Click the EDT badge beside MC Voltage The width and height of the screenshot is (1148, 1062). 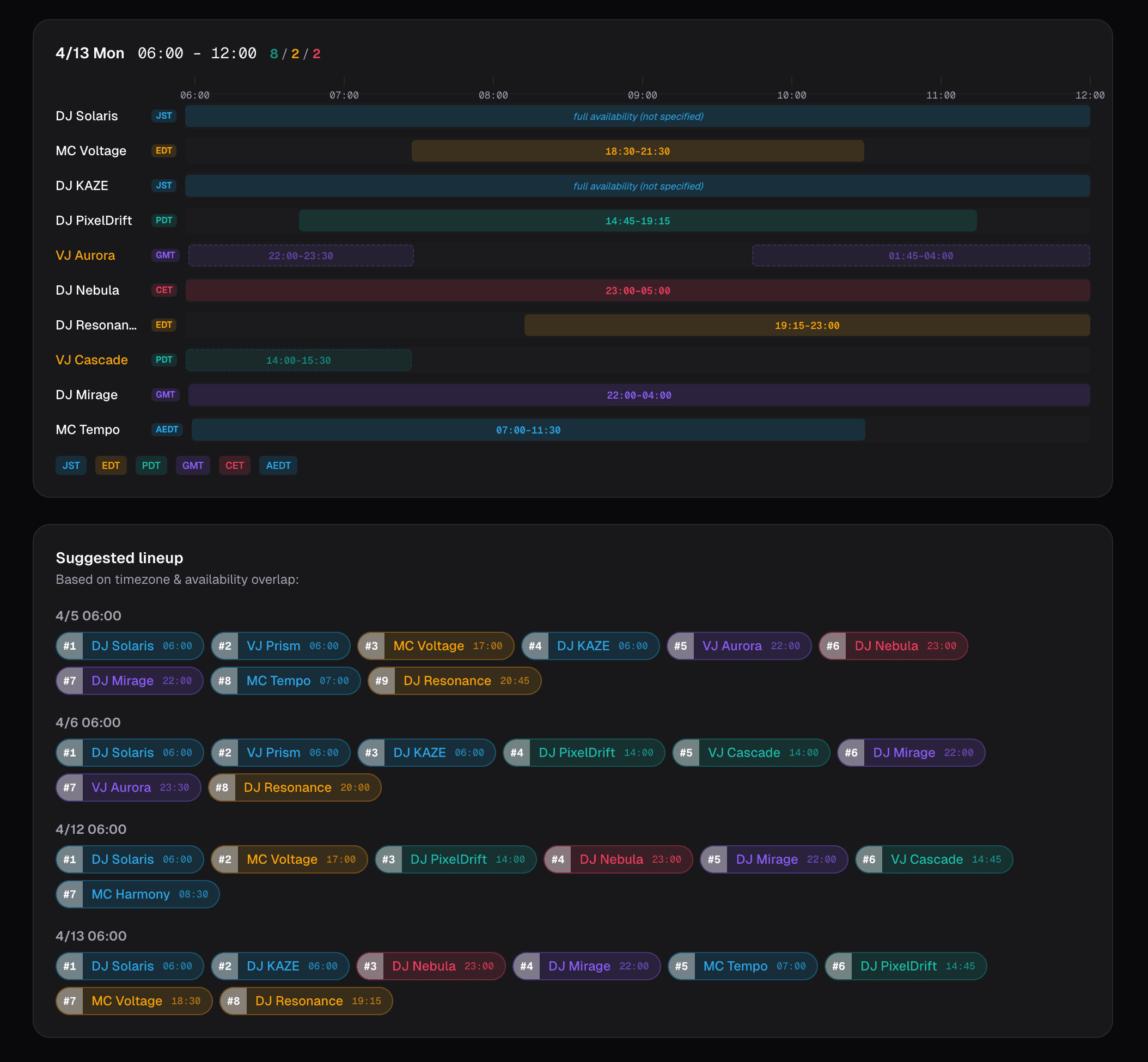click(x=164, y=150)
